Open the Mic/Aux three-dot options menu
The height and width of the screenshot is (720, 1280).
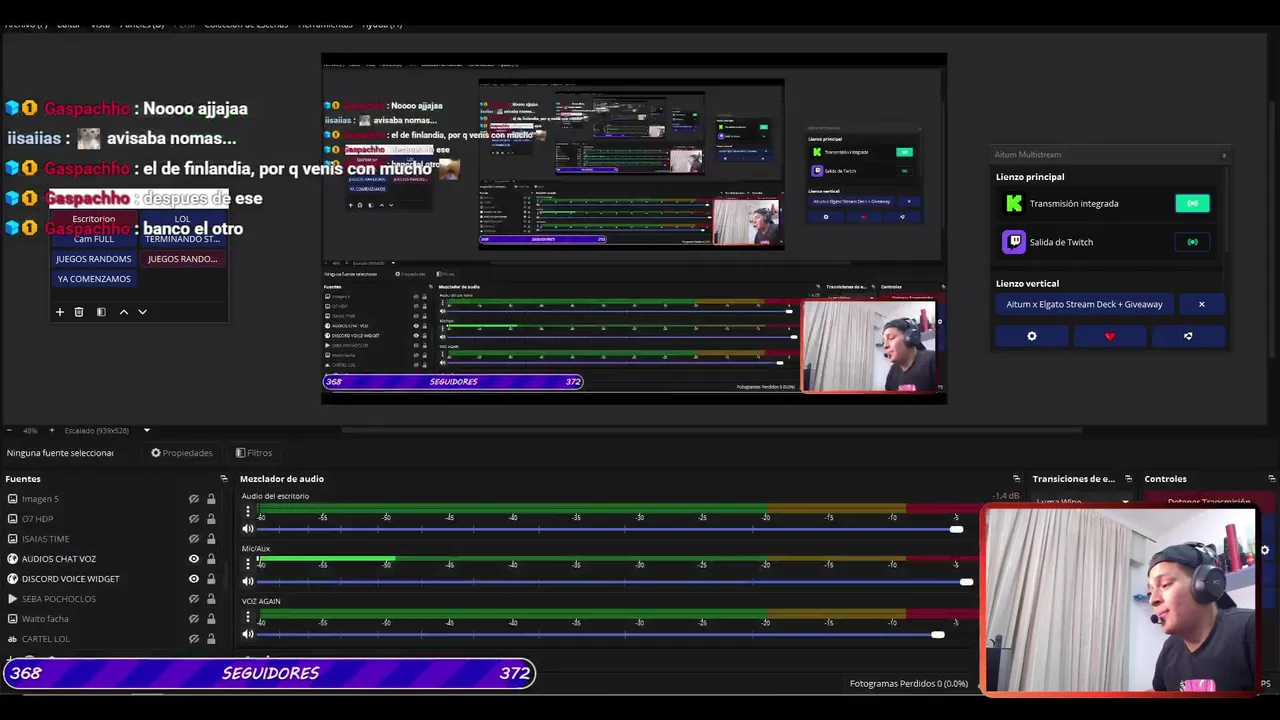click(248, 564)
